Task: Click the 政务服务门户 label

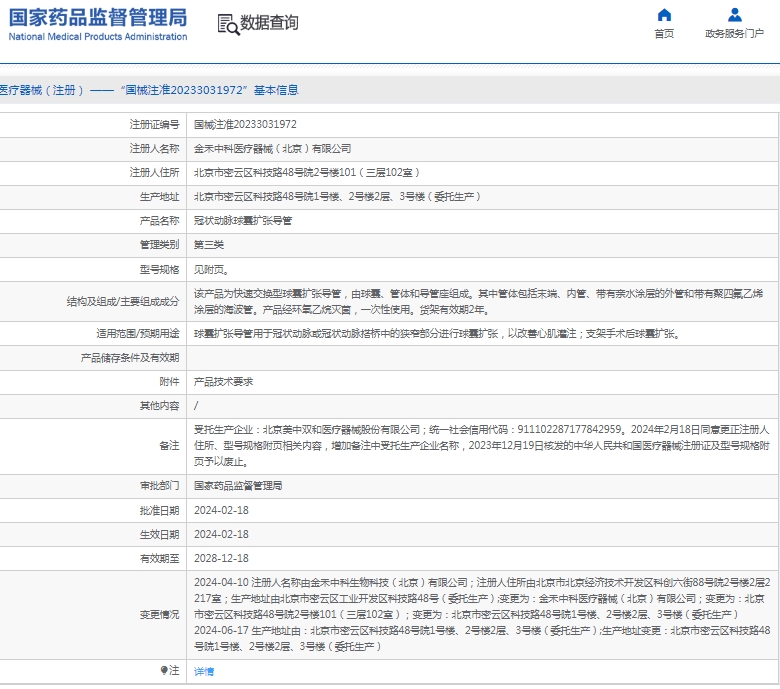Action: [734, 33]
